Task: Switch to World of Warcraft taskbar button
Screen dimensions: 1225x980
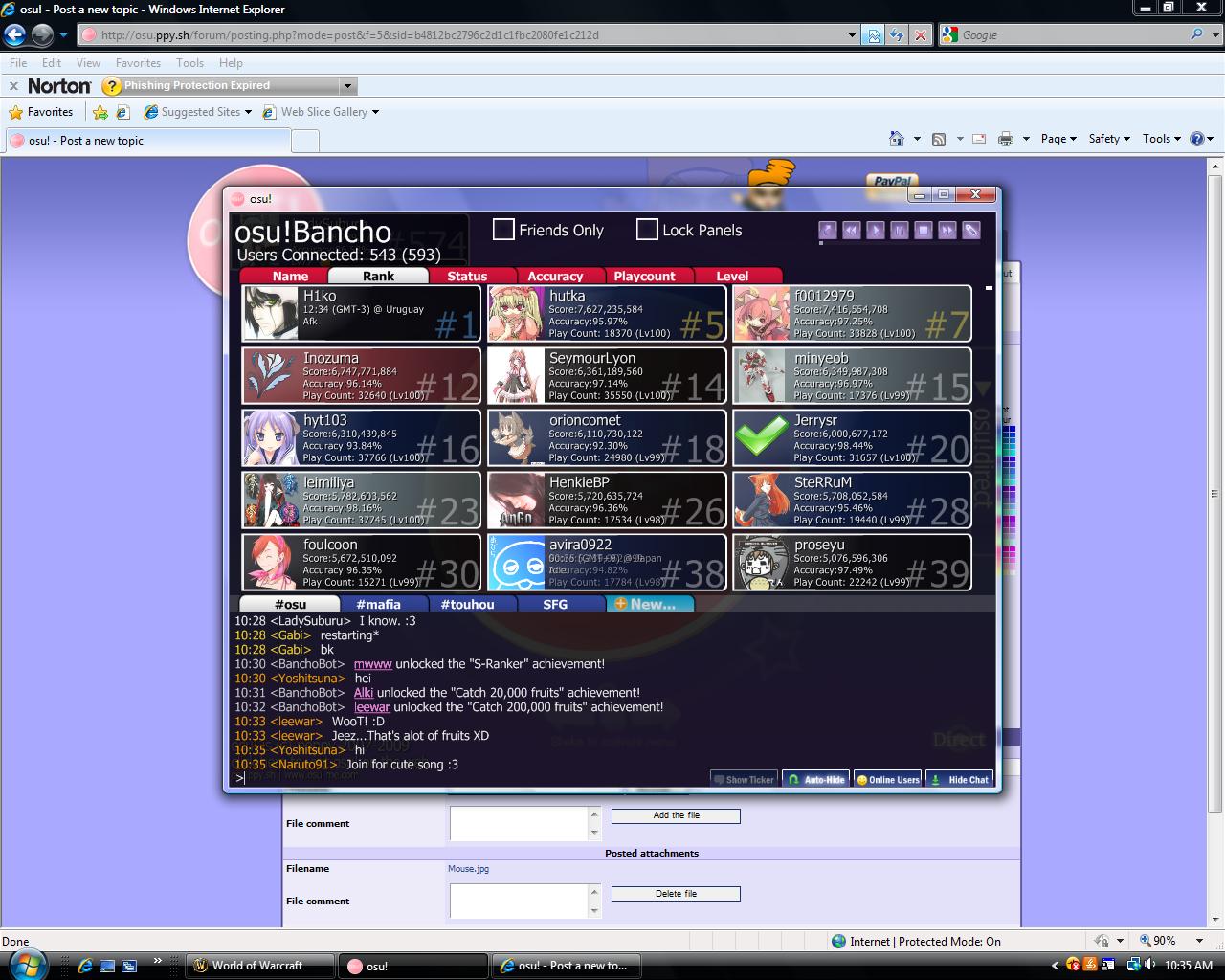Action: tap(259, 966)
